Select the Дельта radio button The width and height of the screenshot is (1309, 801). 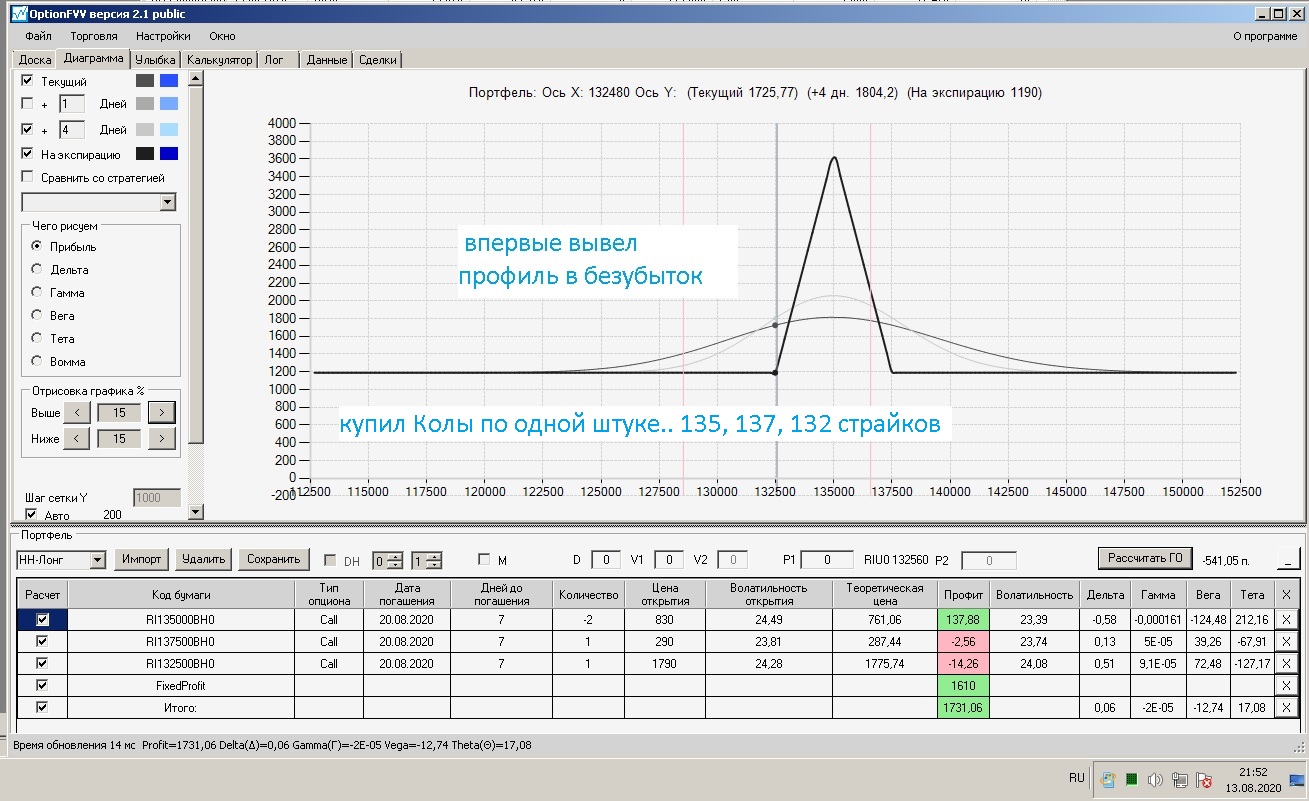37,270
